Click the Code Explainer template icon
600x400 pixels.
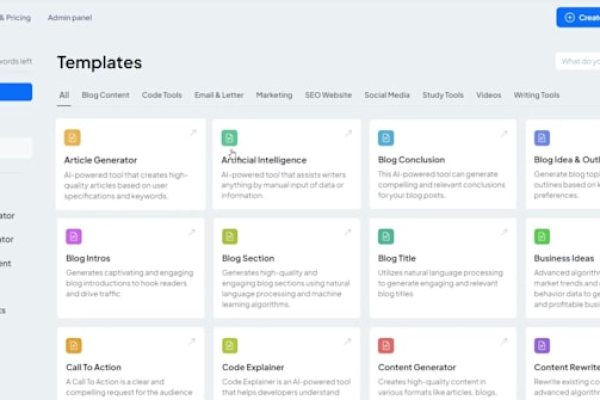coord(229,345)
